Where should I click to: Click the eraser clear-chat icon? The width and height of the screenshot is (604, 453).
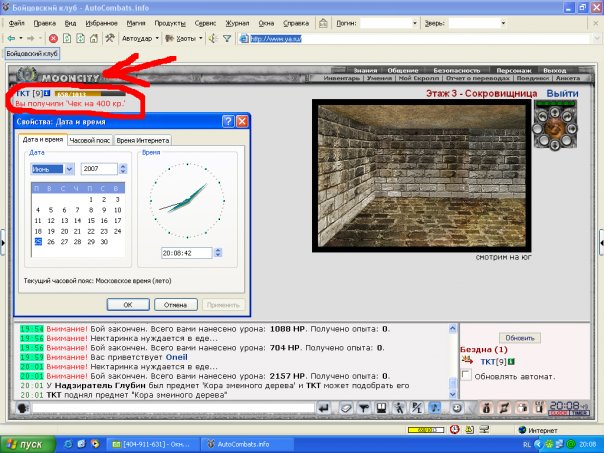point(346,408)
